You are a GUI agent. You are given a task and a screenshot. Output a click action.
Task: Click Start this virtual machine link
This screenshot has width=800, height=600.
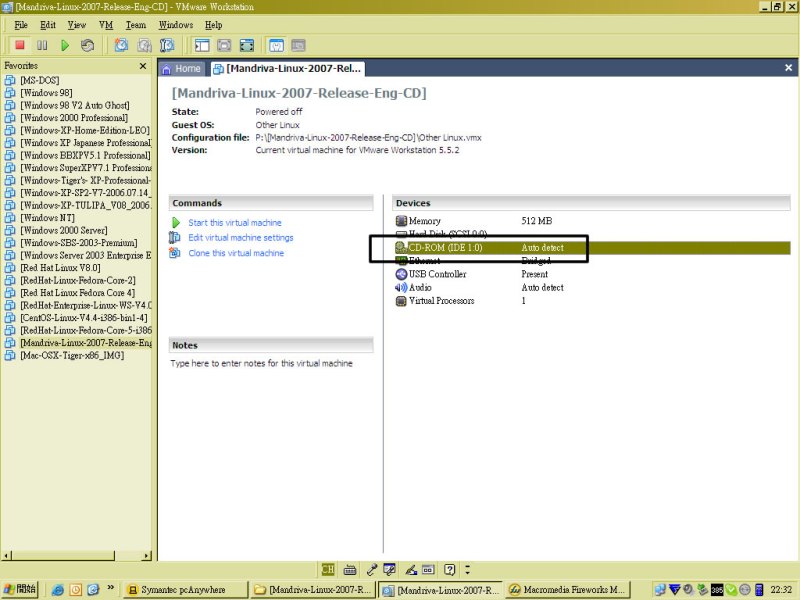pos(234,223)
